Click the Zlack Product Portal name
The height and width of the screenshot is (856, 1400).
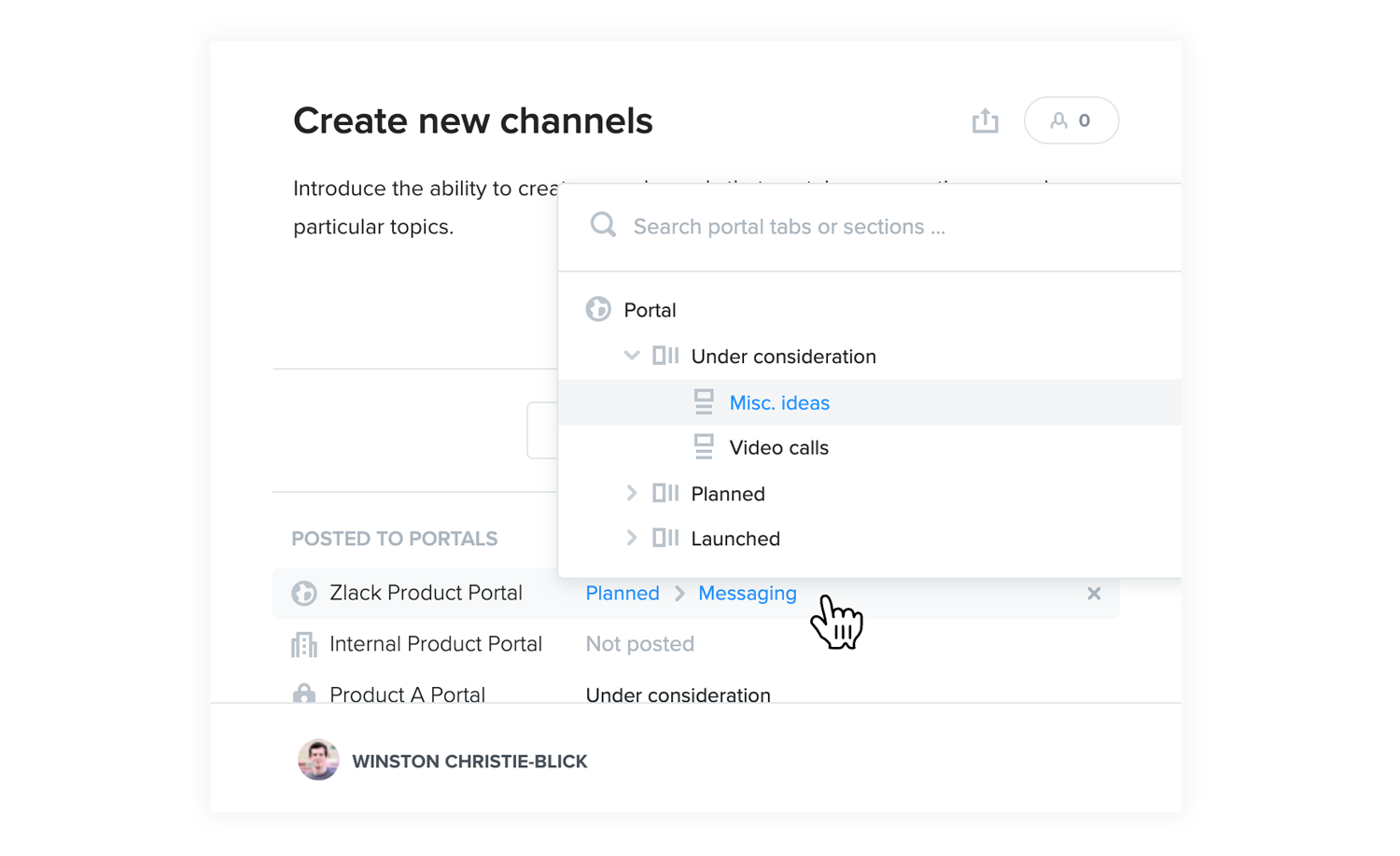426,593
